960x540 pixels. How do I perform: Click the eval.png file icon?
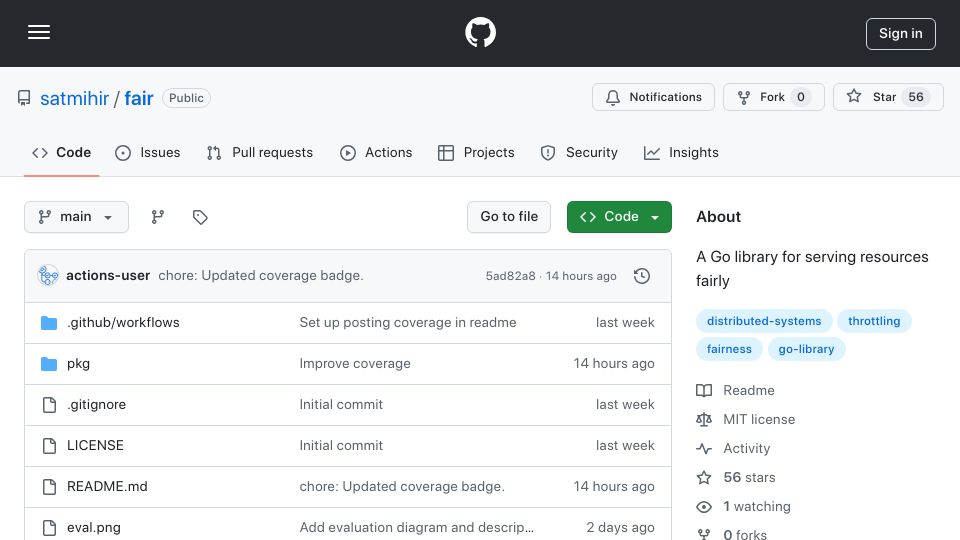tap(49, 528)
